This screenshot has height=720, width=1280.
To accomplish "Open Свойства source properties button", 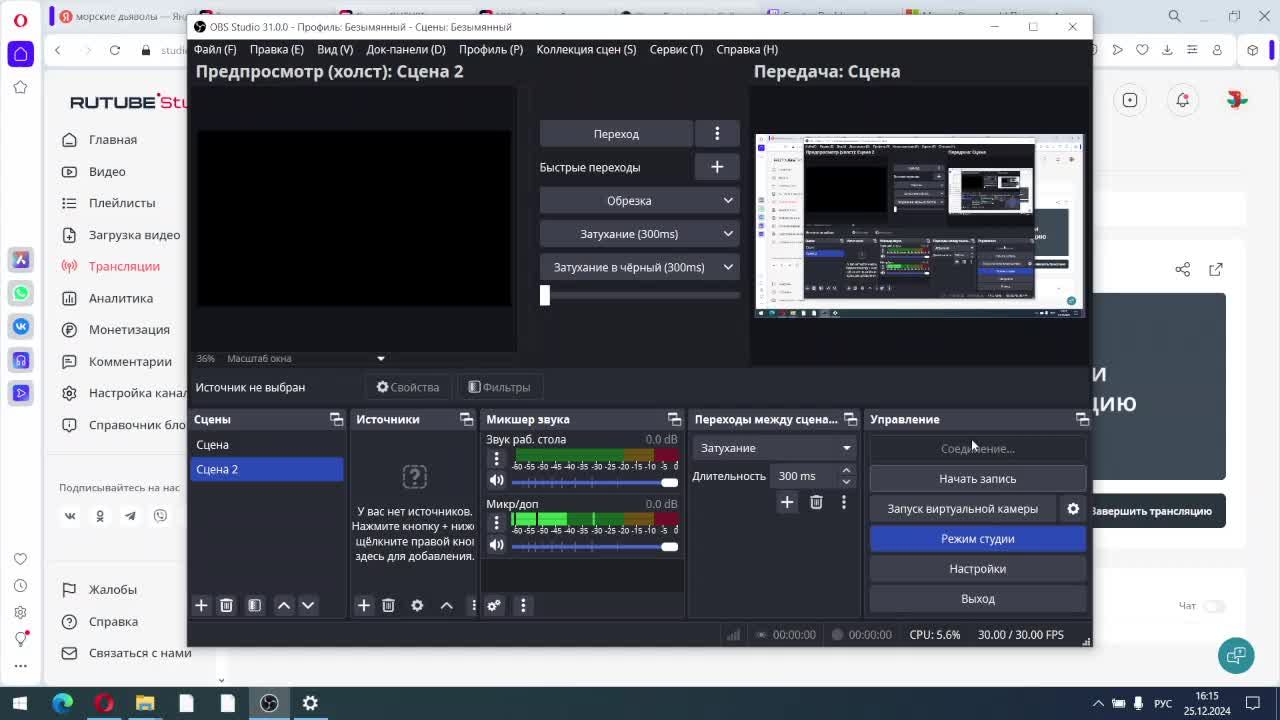I will click(407, 387).
